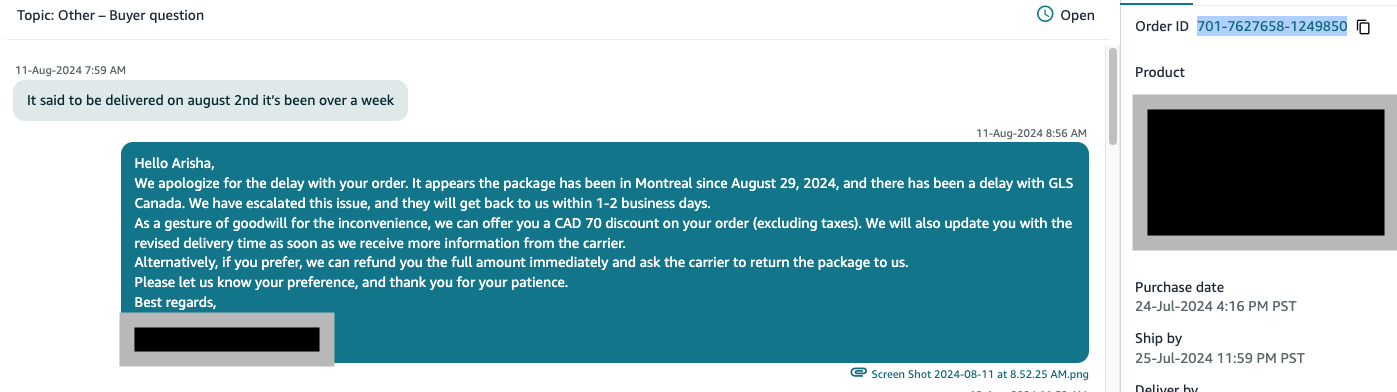
Task: Click the Ship by date 25-Jul-2024
Action: (x=1219, y=358)
